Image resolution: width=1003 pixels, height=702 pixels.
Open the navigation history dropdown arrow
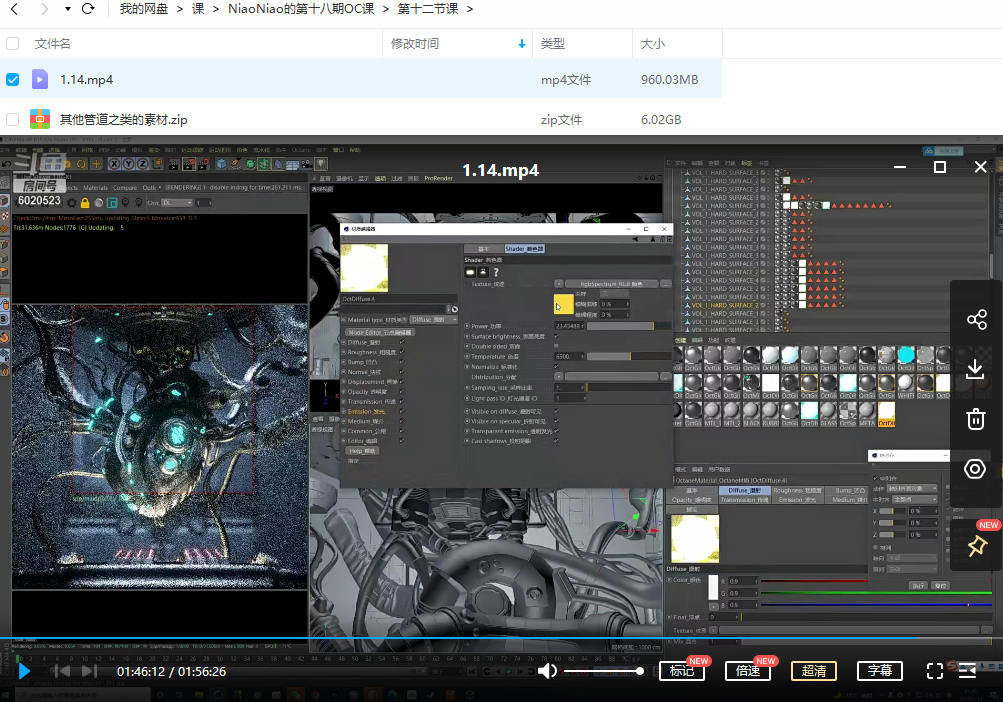click(67, 10)
